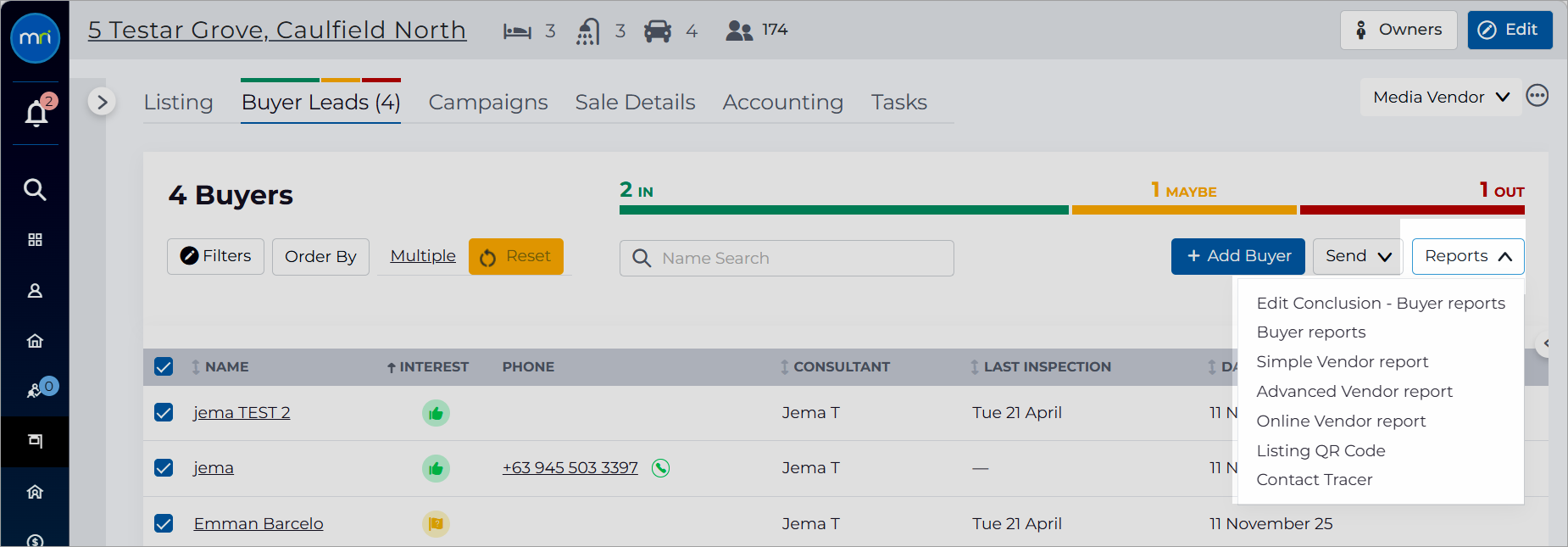Open the contacts person icon in sidebar

click(35, 291)
